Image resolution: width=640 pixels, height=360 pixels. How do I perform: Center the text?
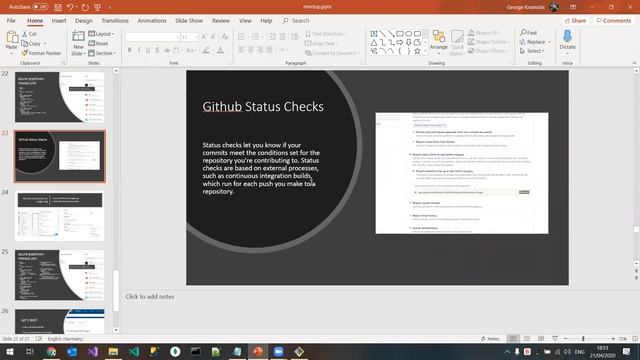(251, 50)
